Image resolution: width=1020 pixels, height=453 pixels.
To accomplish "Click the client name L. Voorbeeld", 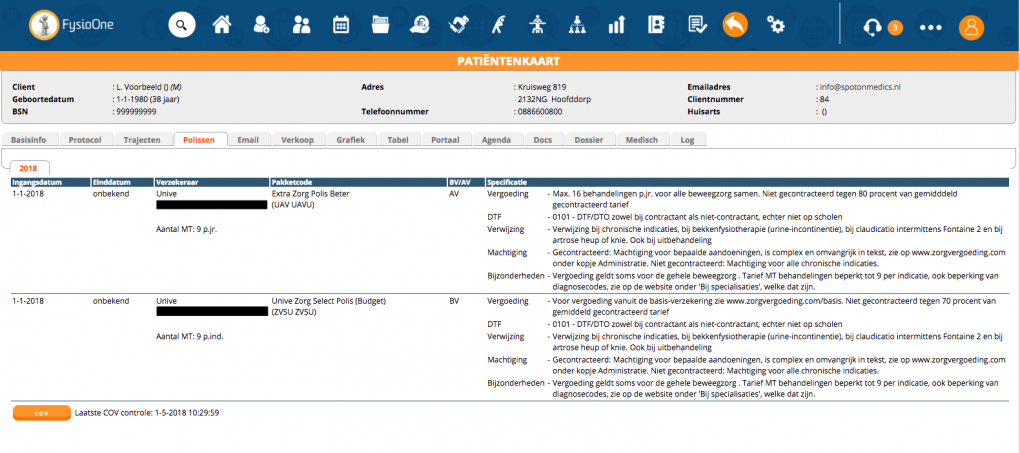I will (x=139, y=87).
